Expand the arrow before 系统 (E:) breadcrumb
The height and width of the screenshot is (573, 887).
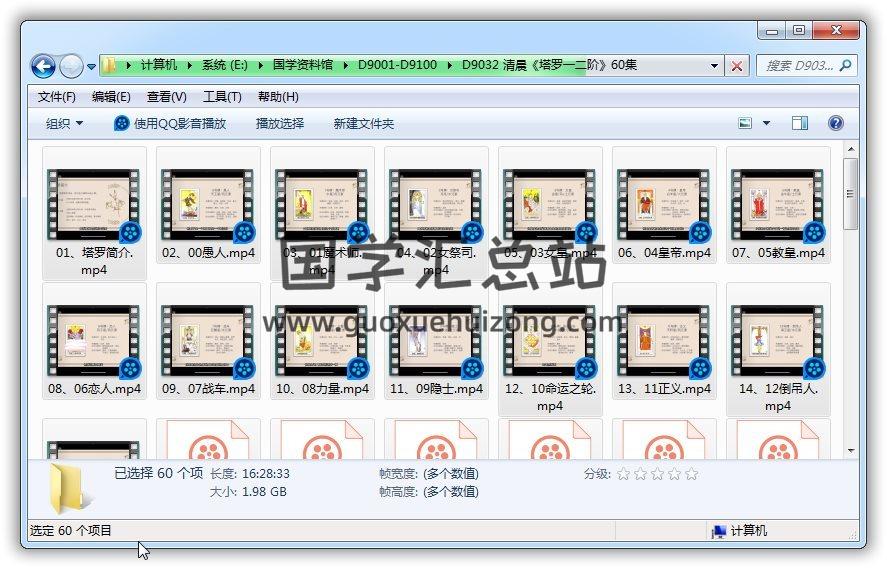(190, 66)
